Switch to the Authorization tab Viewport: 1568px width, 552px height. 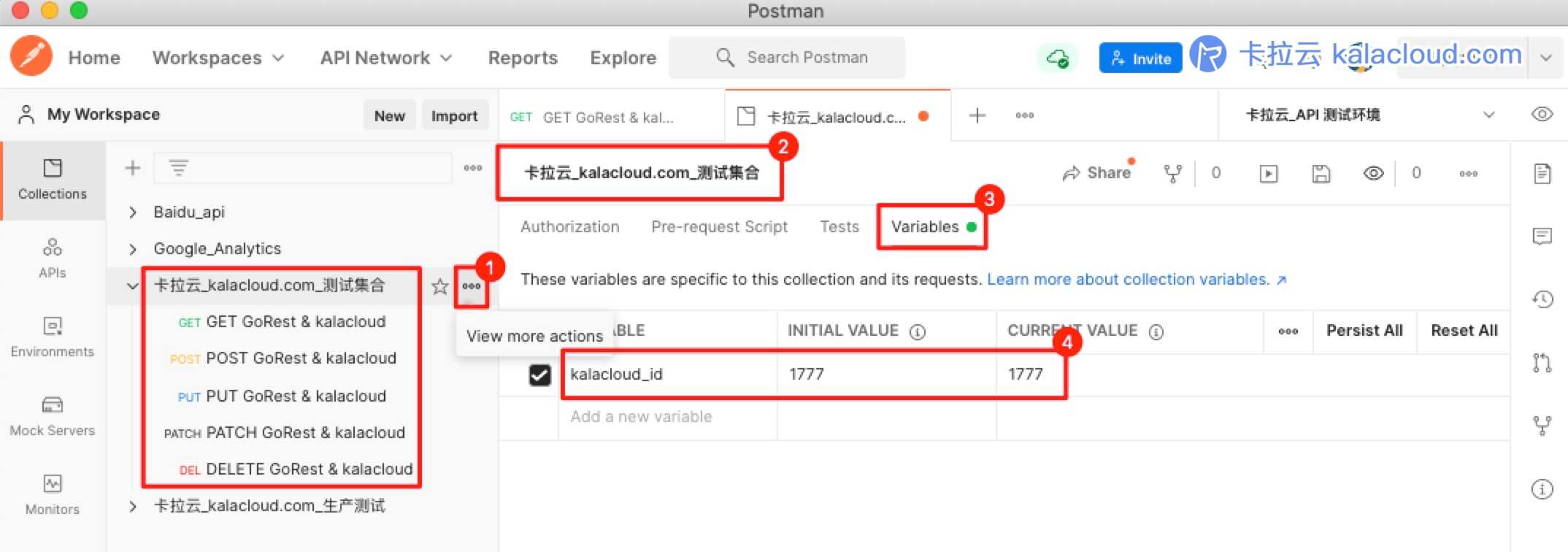(x=570, y=227)
